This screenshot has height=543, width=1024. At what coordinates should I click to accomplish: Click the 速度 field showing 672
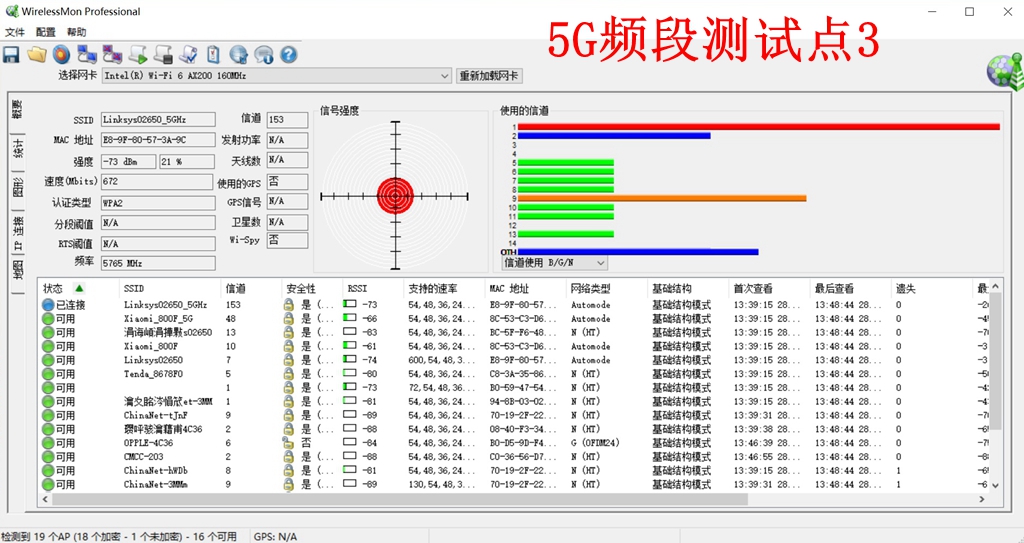click(x=157, y=182)
